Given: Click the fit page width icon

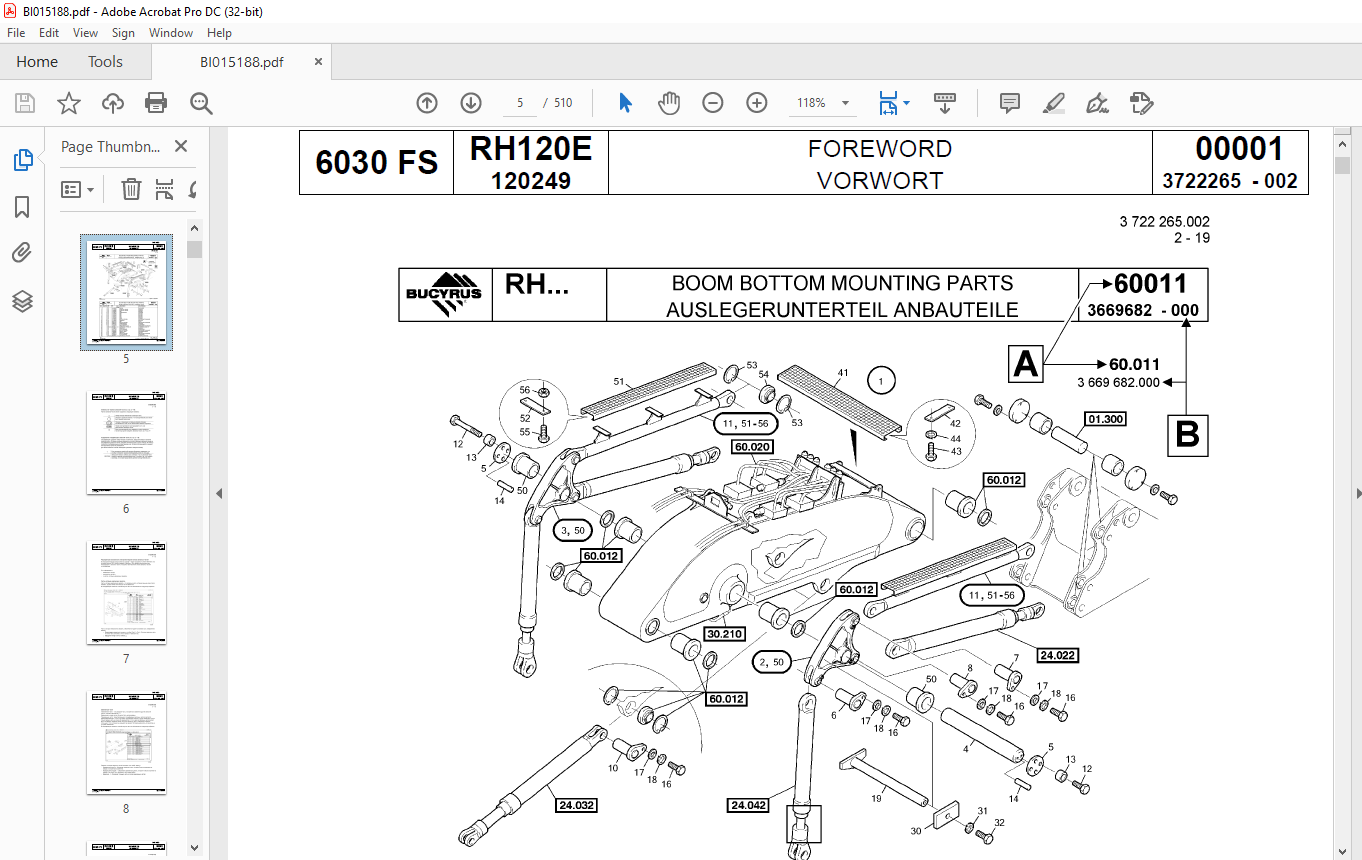Looking at the screenshot, I should click(887, 103).
